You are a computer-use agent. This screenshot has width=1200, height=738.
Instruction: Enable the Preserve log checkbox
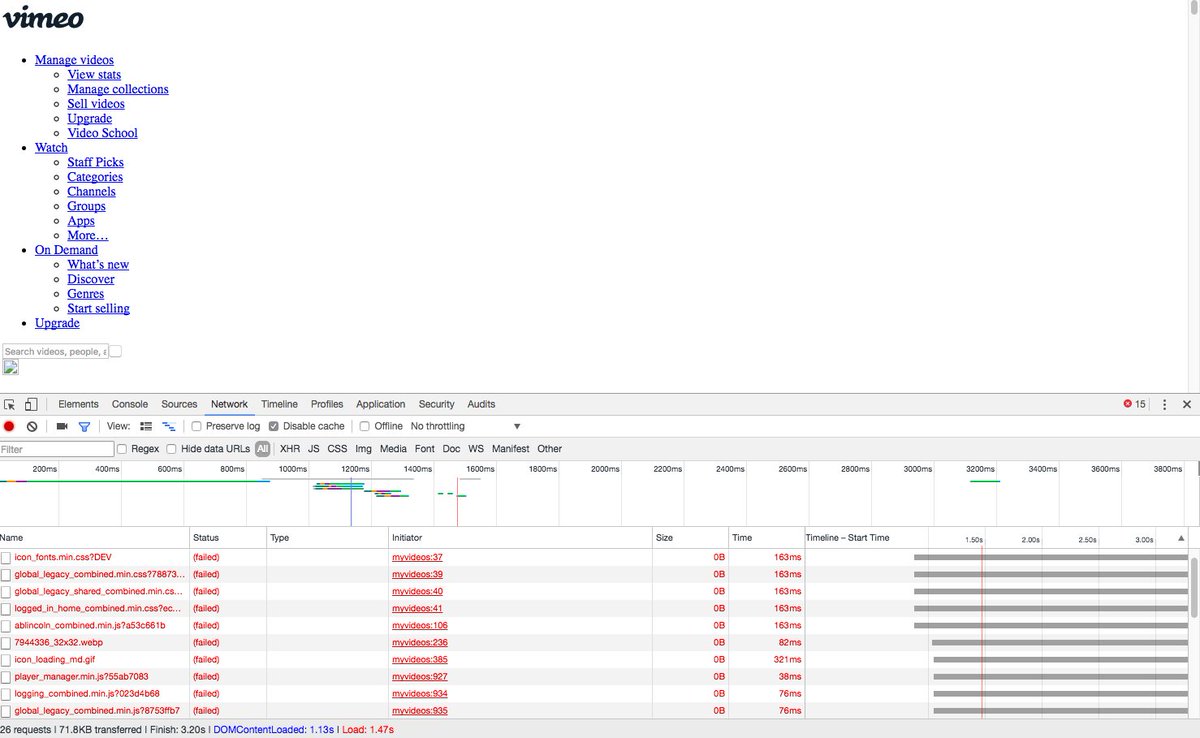197,426
